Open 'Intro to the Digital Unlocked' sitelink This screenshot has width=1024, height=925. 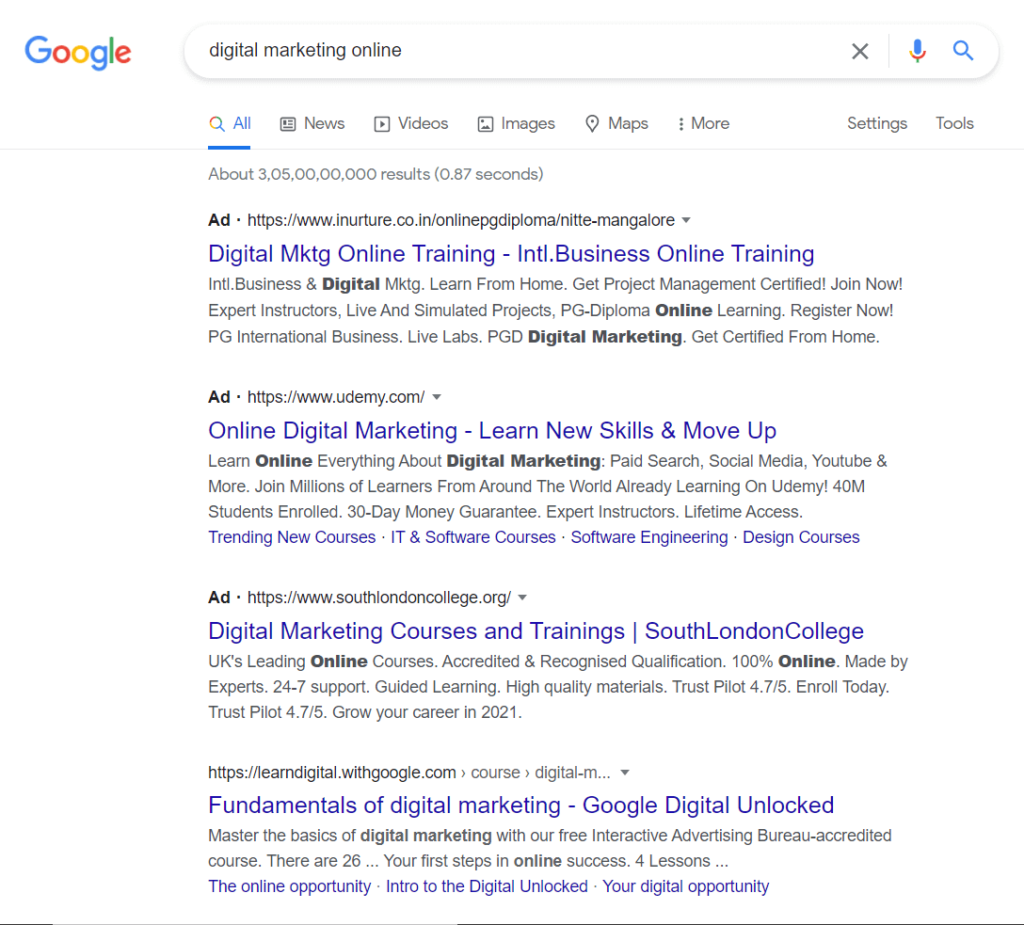point(487,886)
